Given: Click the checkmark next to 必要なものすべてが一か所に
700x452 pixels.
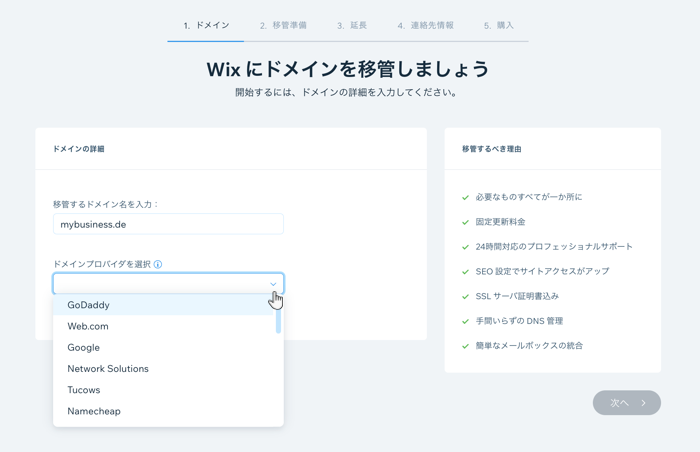Looking at the screenshot, I should [465, 197].
